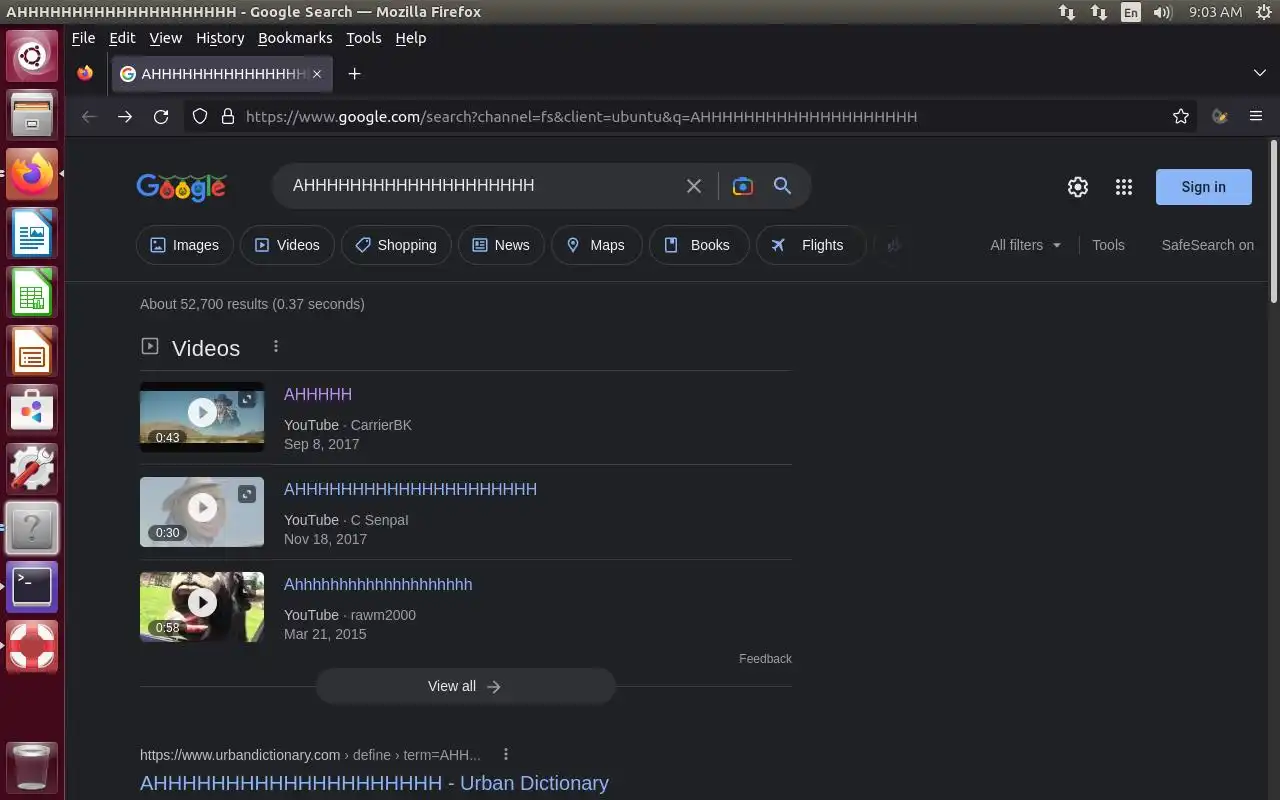Screen dimensions: 1280x800
Task: Click the Feedback link
Action: pyautogui.click(x=765, y=659)
